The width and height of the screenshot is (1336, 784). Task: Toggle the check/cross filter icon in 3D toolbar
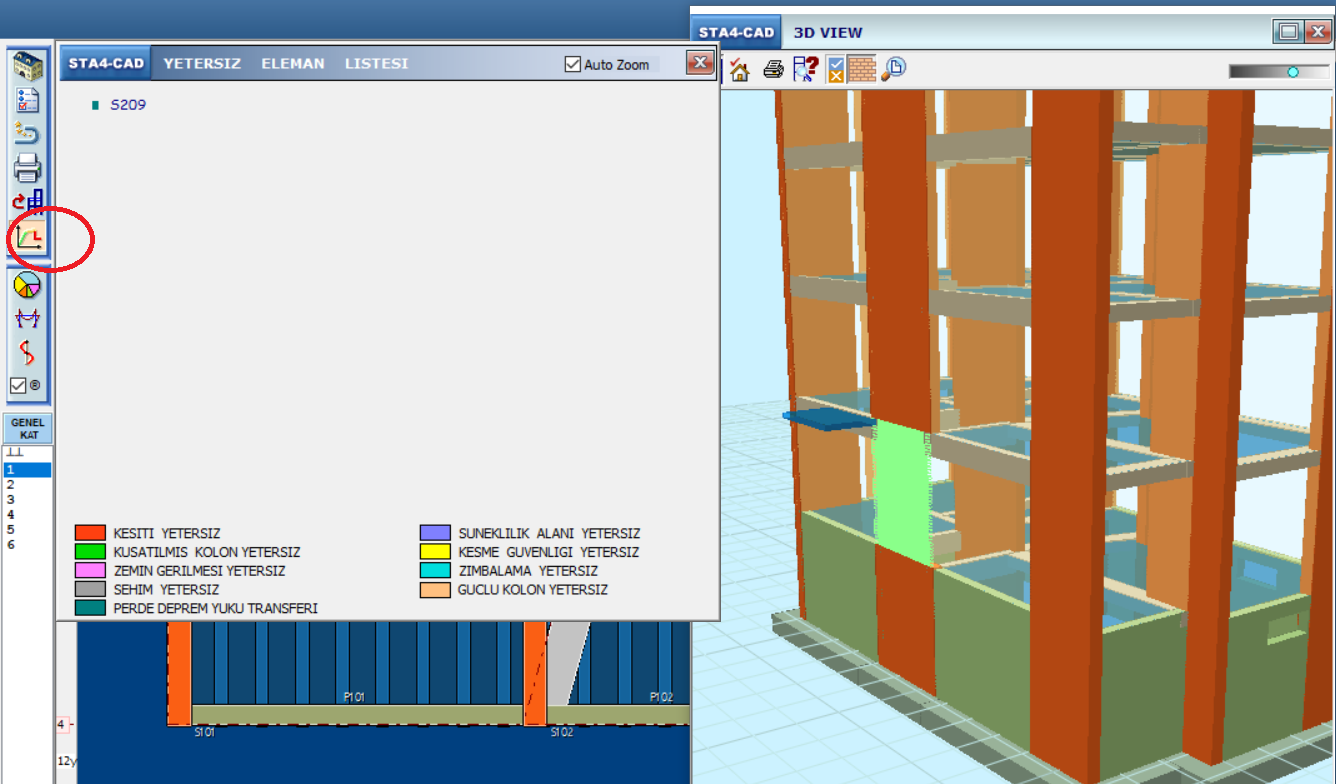click(835, 69)
